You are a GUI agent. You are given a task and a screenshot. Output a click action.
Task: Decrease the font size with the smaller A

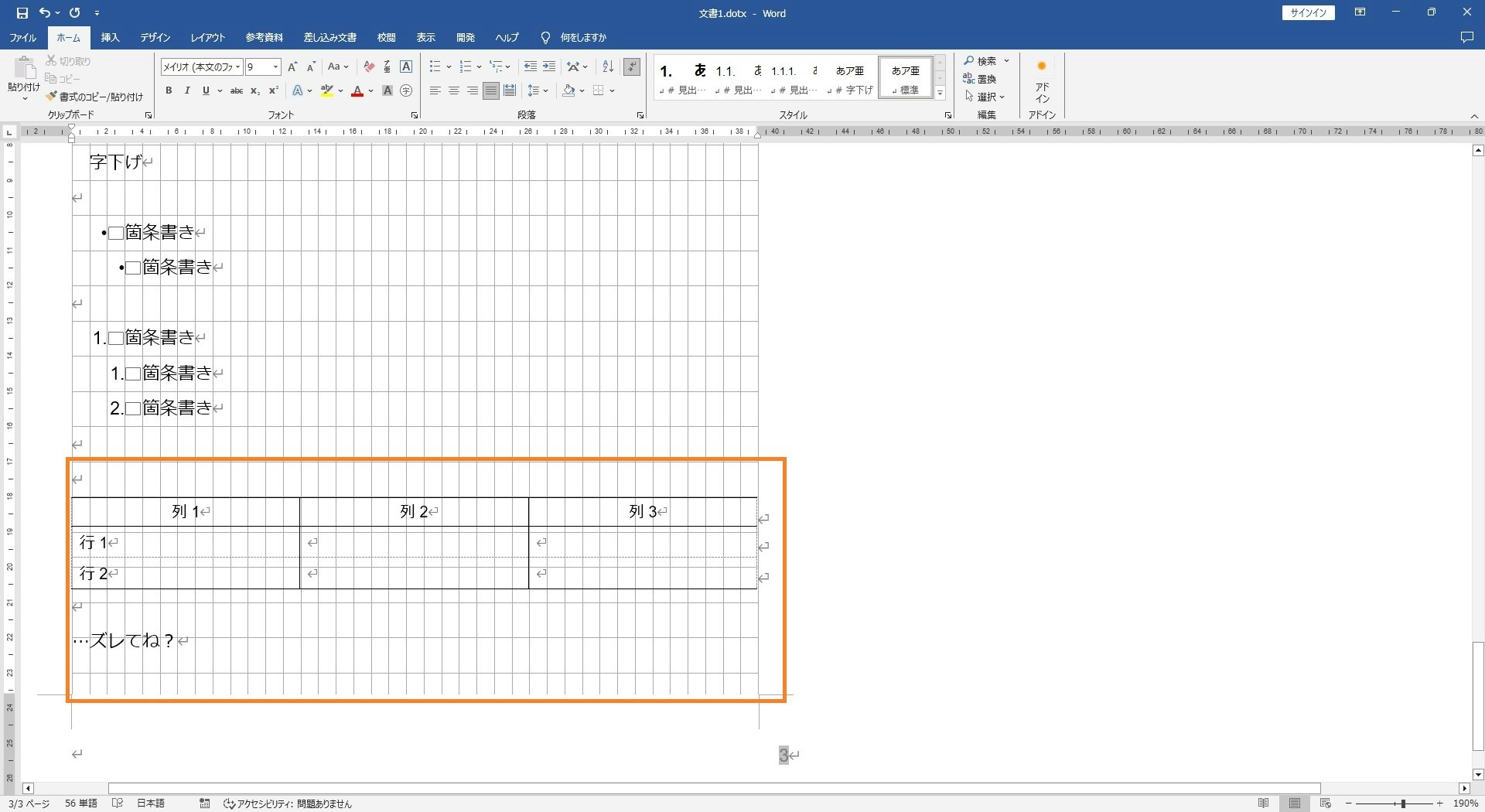[x=311, y=67]
